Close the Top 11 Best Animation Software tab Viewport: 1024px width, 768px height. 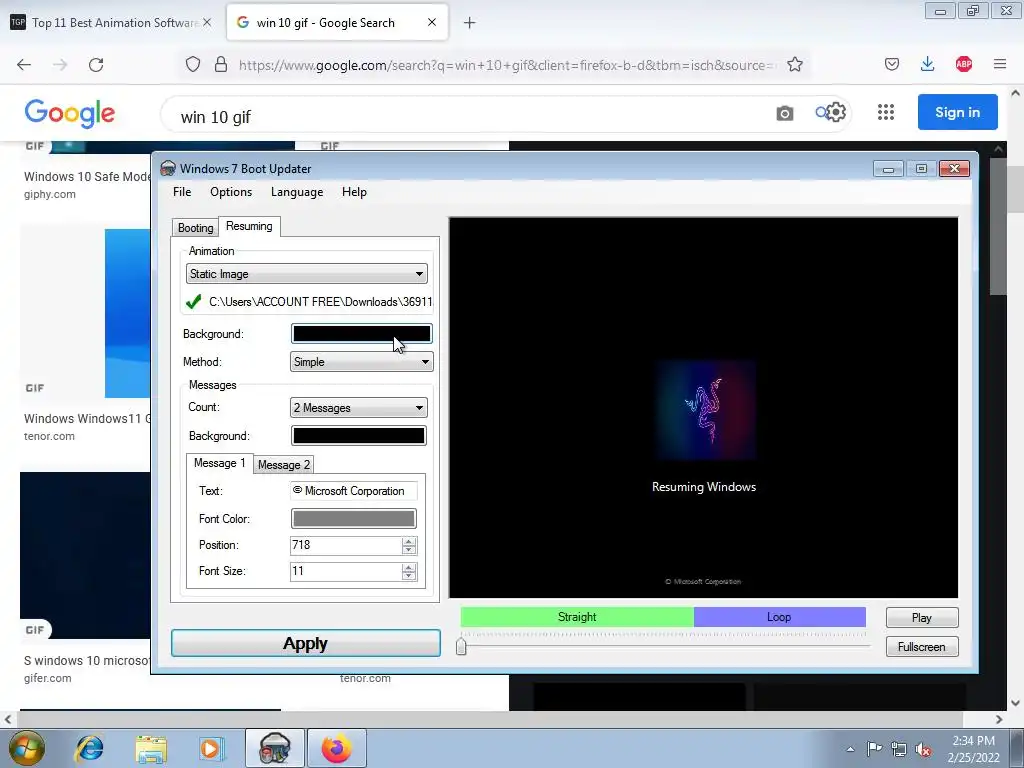coord(207,22)
